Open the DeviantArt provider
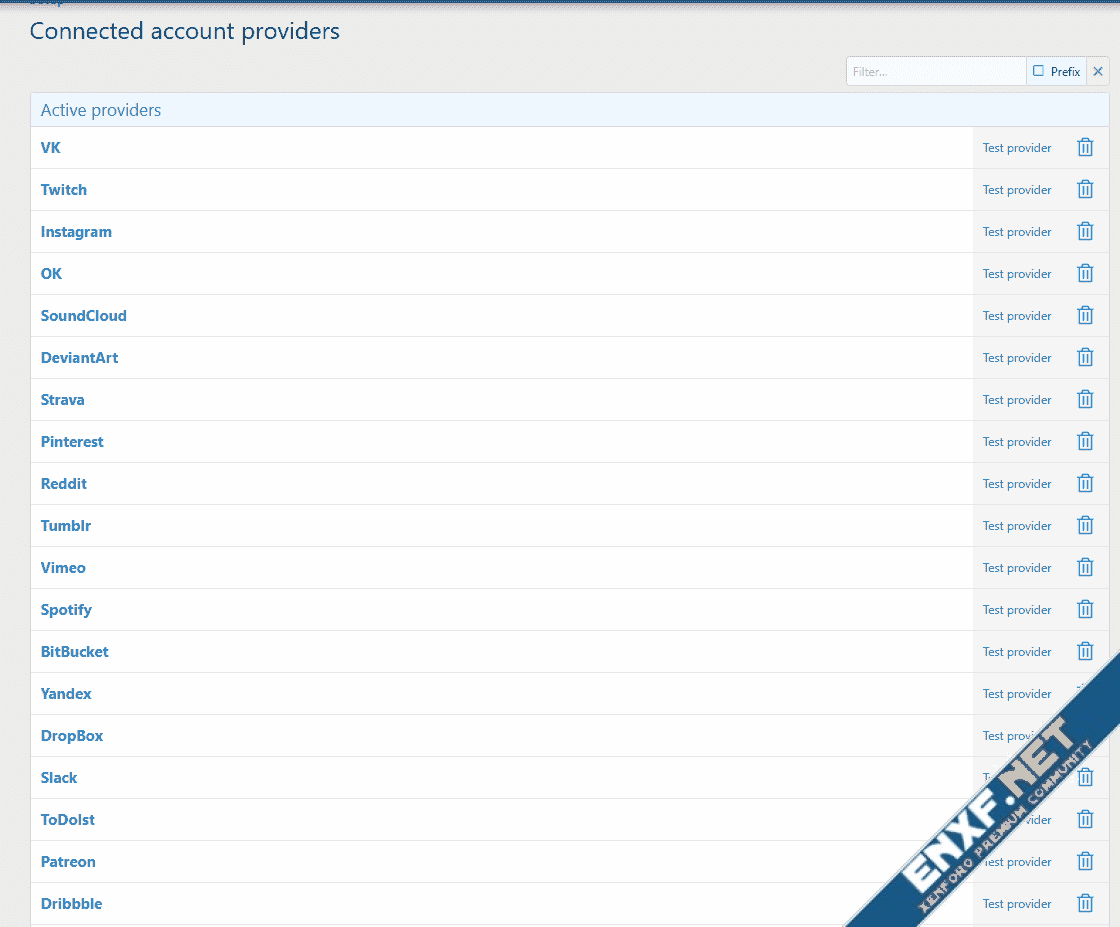The image size is (1120, 927). tap(79, 358)
